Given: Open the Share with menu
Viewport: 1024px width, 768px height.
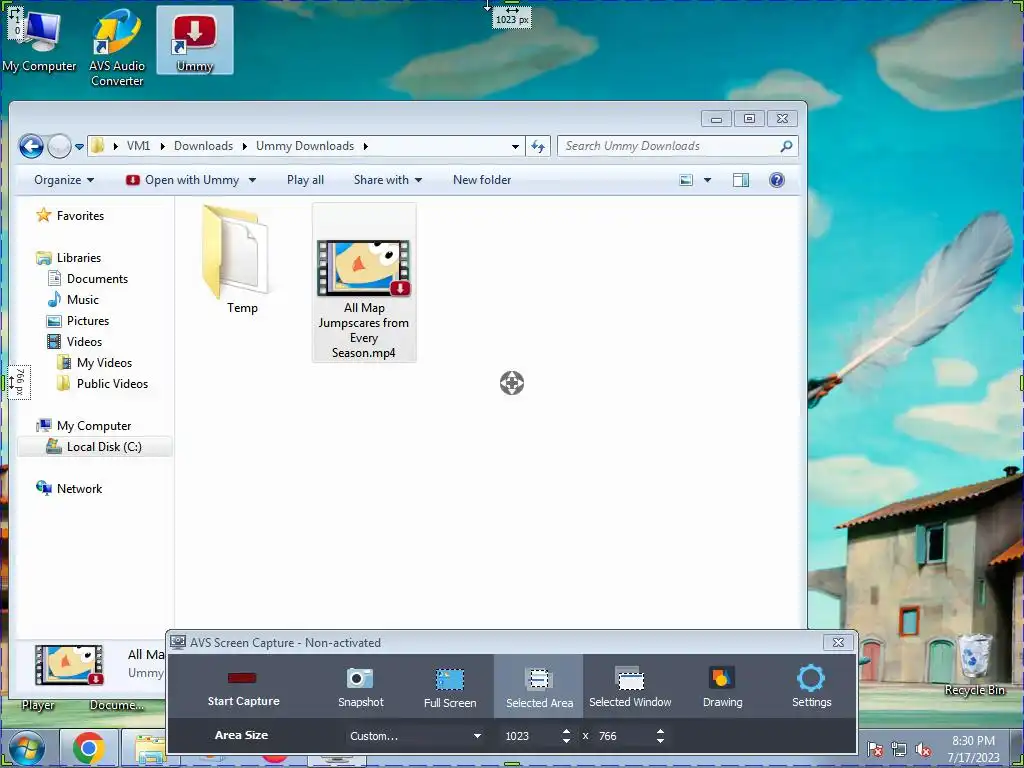Looking at the screenshot, I should pos(387,180).
